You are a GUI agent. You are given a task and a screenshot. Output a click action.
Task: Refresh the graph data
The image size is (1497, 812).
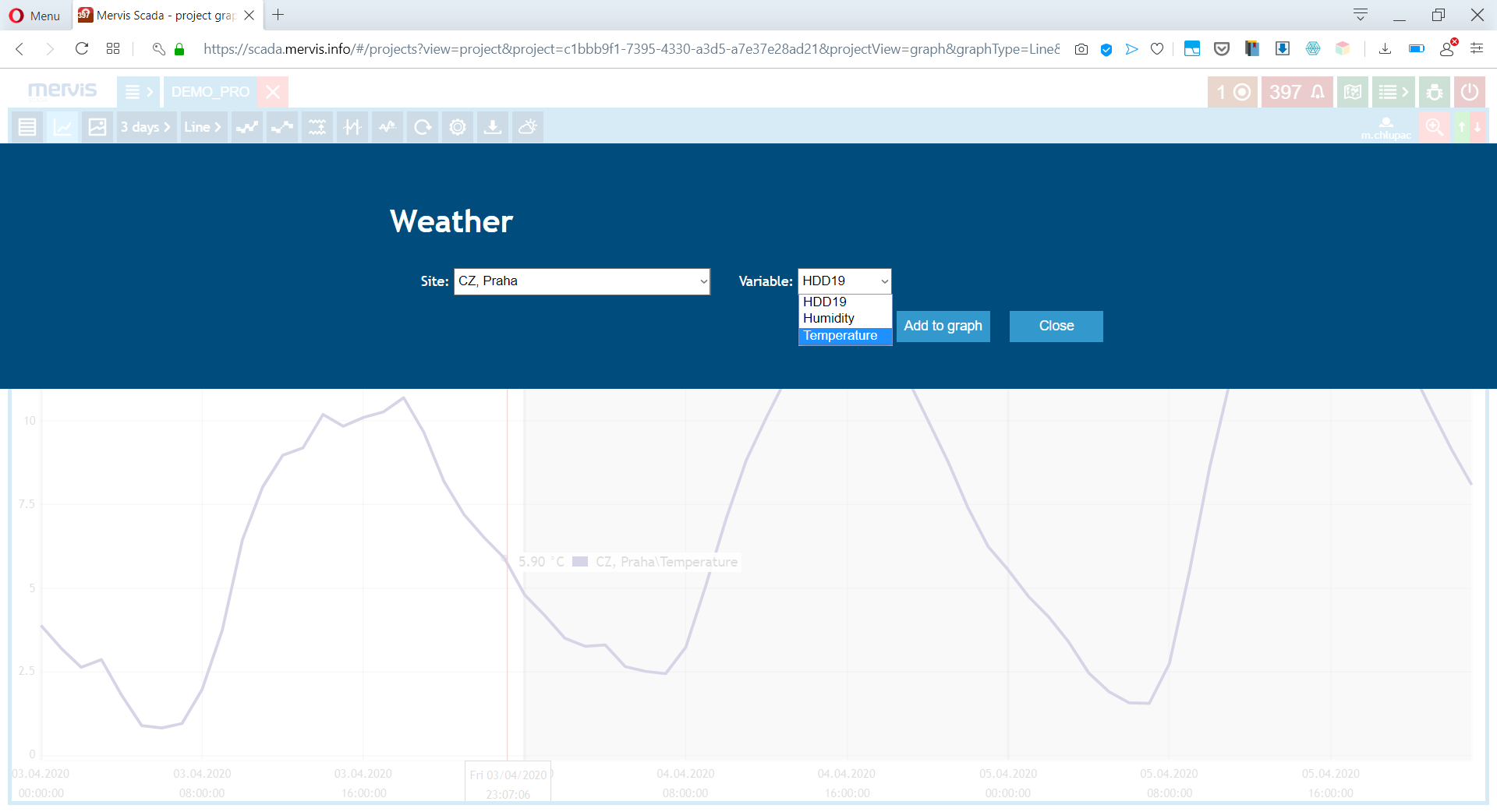pos(423,126)
